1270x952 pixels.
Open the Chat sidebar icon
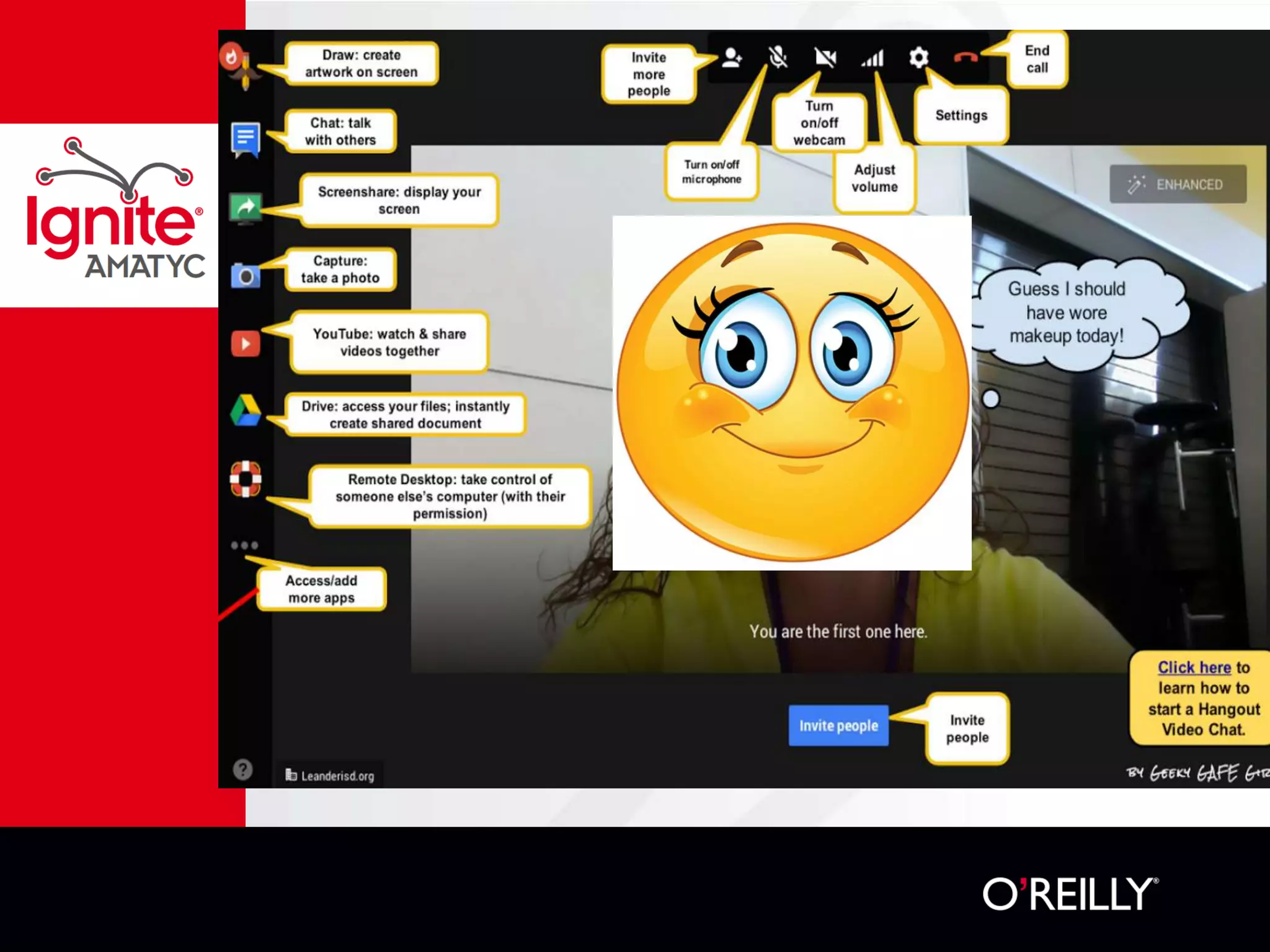[x=246, y=138]
